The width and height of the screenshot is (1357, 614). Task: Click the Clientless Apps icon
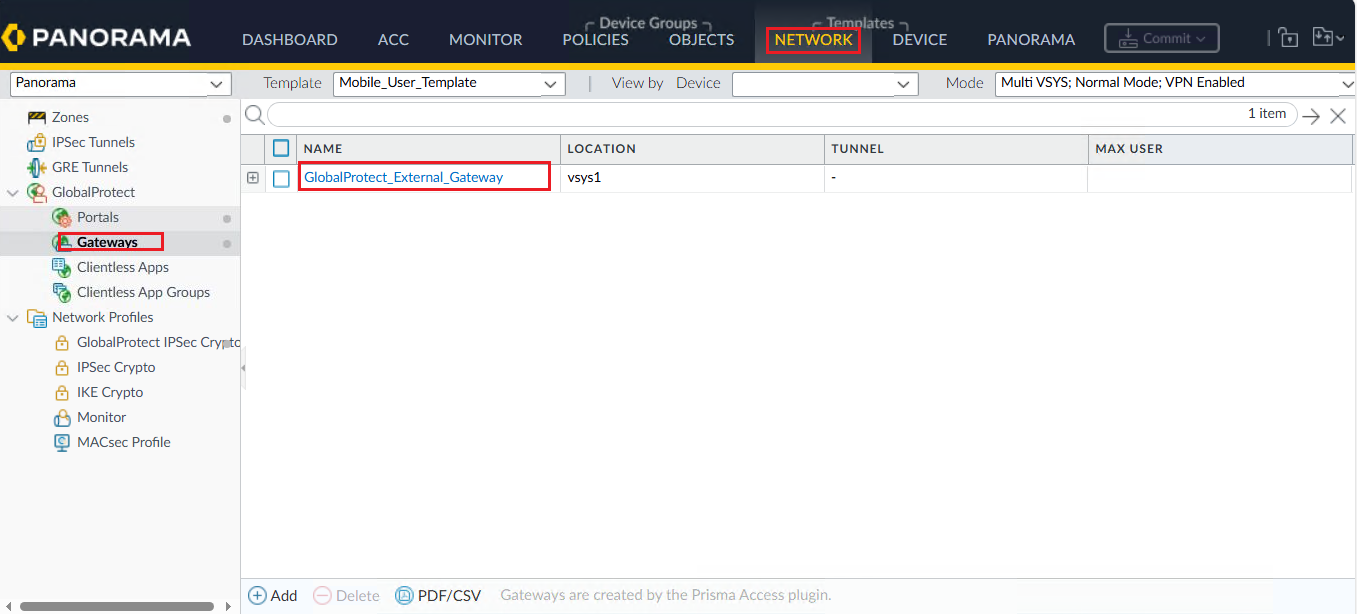[x=61, y=267]
